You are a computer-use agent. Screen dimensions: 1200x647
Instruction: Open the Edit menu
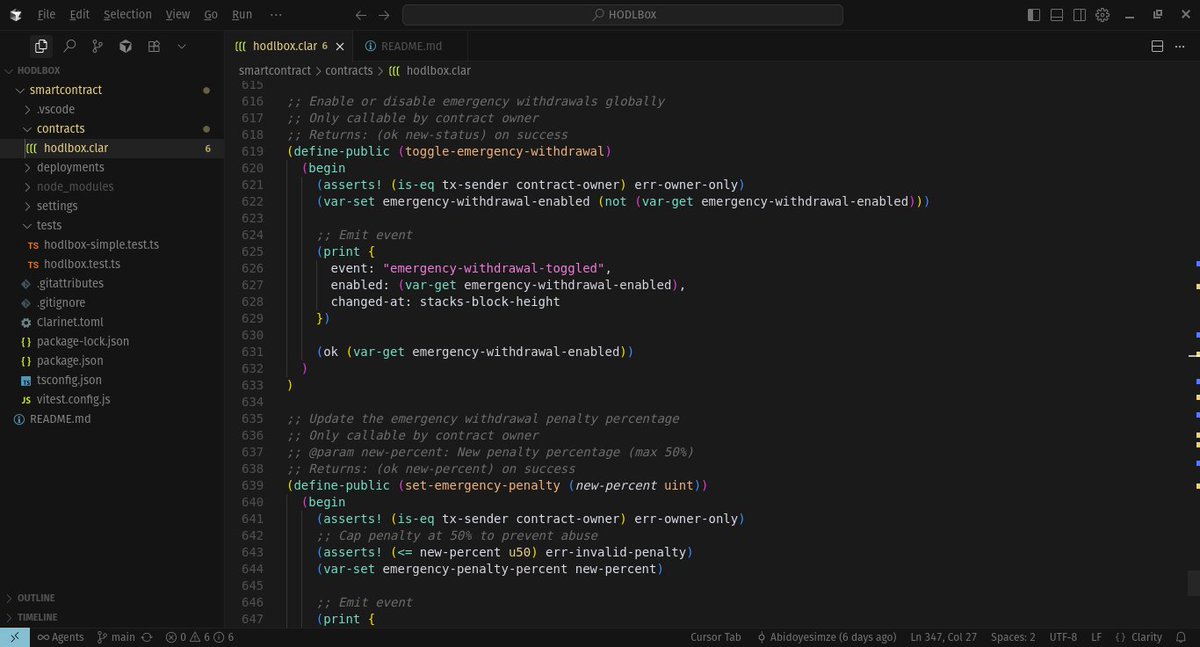(80, 15)
